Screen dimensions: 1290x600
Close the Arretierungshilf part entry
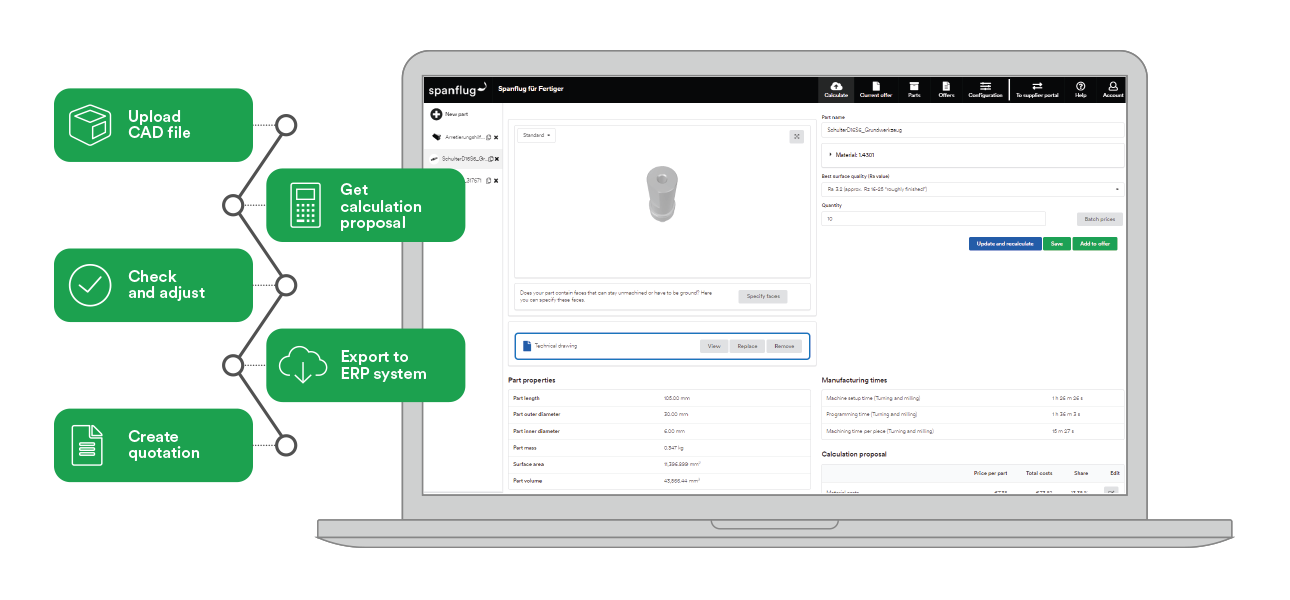495,137
